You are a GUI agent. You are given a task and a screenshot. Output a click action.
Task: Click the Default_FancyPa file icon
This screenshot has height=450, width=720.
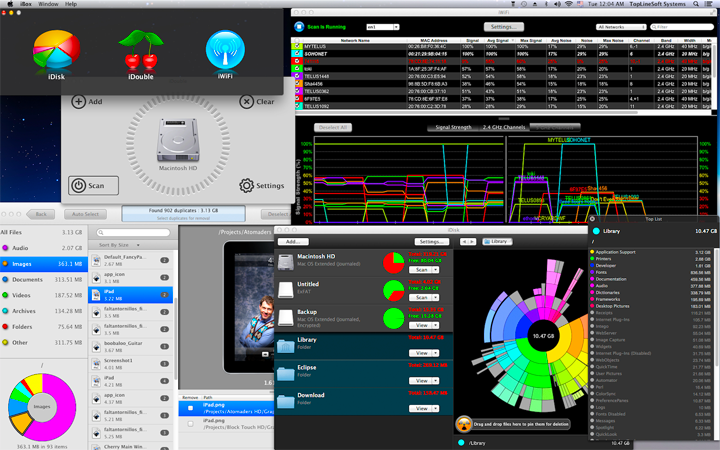click(x=96, y=260)
